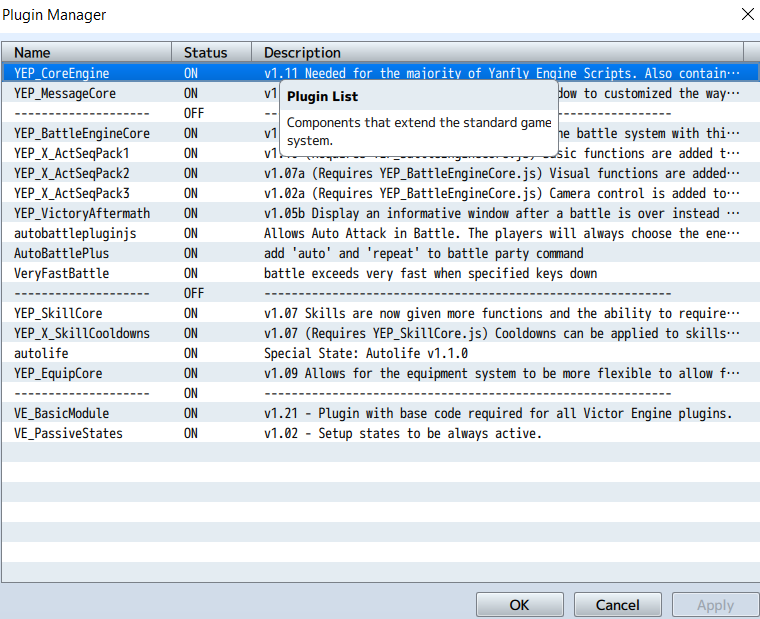Click OFF status below VeryFastBattle
Viewport: 760px width, 619px height.
tap(194, 293)
